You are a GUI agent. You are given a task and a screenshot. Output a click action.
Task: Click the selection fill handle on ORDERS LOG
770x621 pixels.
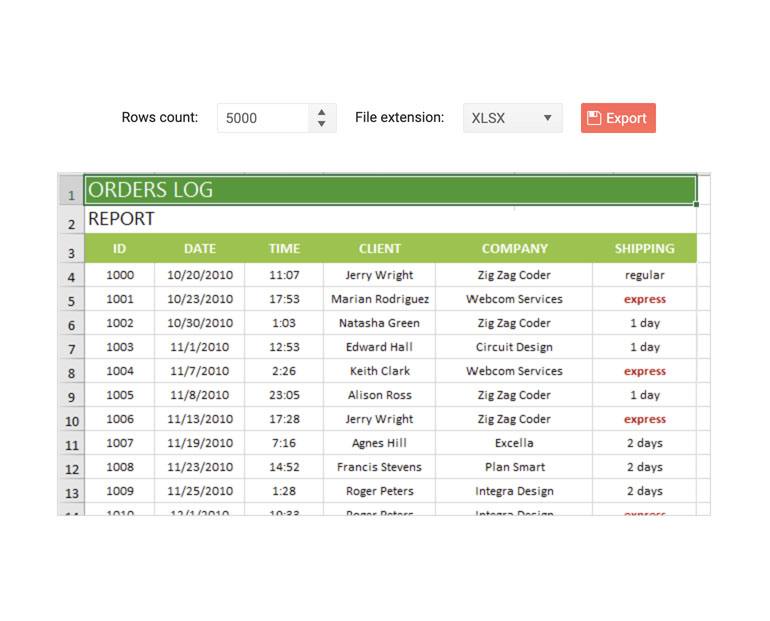point(696,204)
